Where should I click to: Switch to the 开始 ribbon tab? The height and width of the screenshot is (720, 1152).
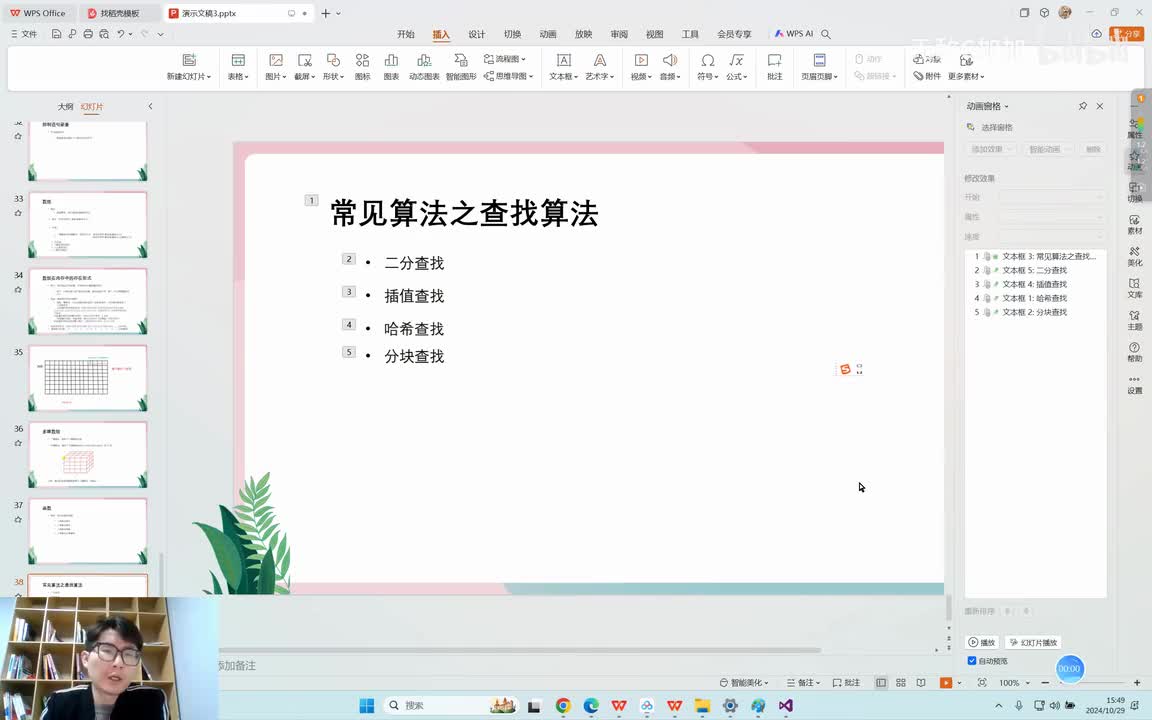pyautogui.click(x=406, y=34)
